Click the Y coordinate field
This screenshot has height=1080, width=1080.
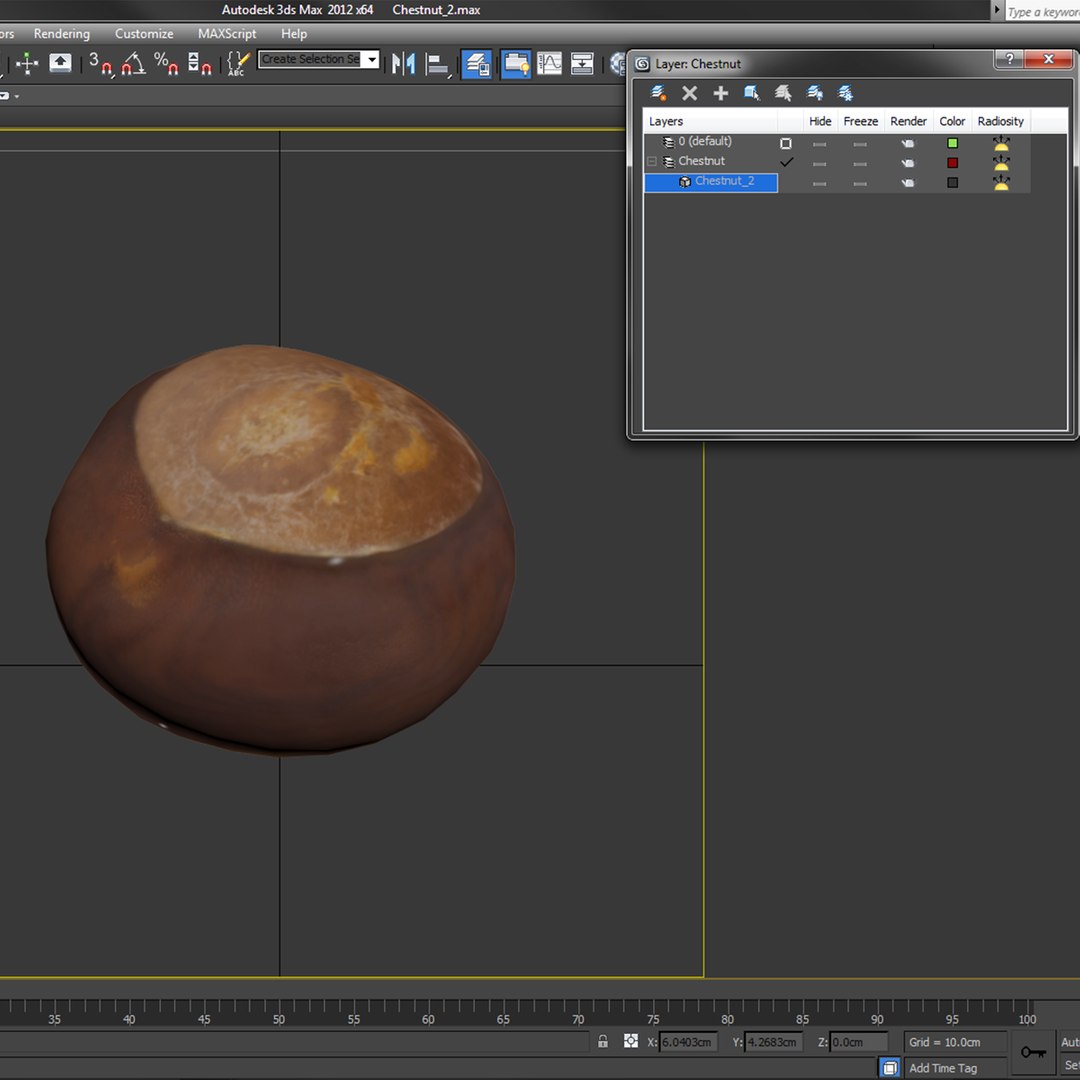(773, 1042)
